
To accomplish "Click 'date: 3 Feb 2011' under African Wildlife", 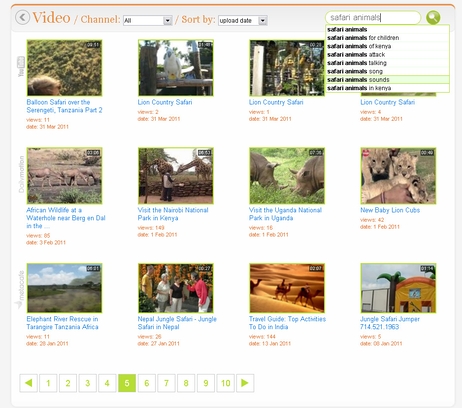I will pos(46,242).
